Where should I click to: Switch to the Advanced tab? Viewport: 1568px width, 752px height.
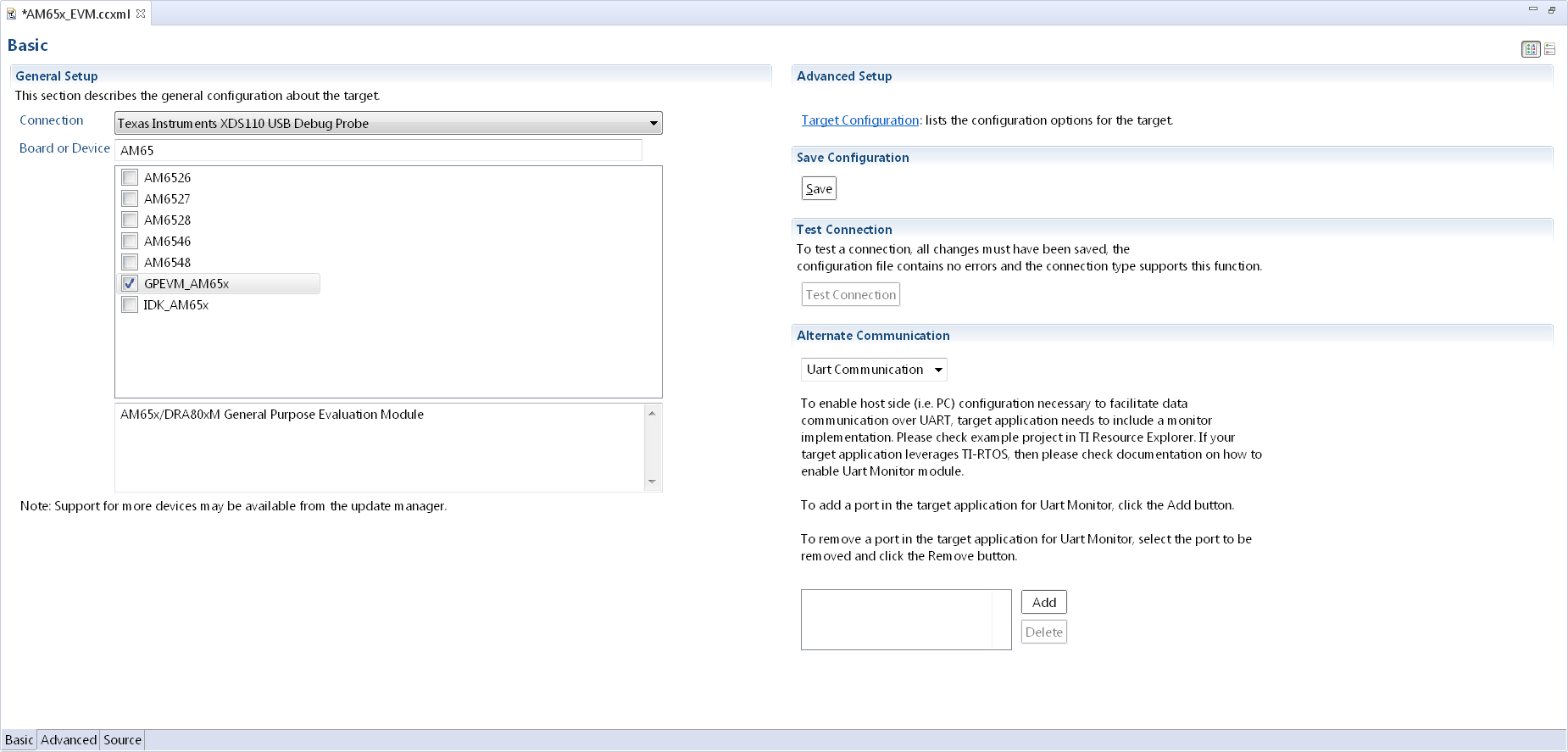69,740
